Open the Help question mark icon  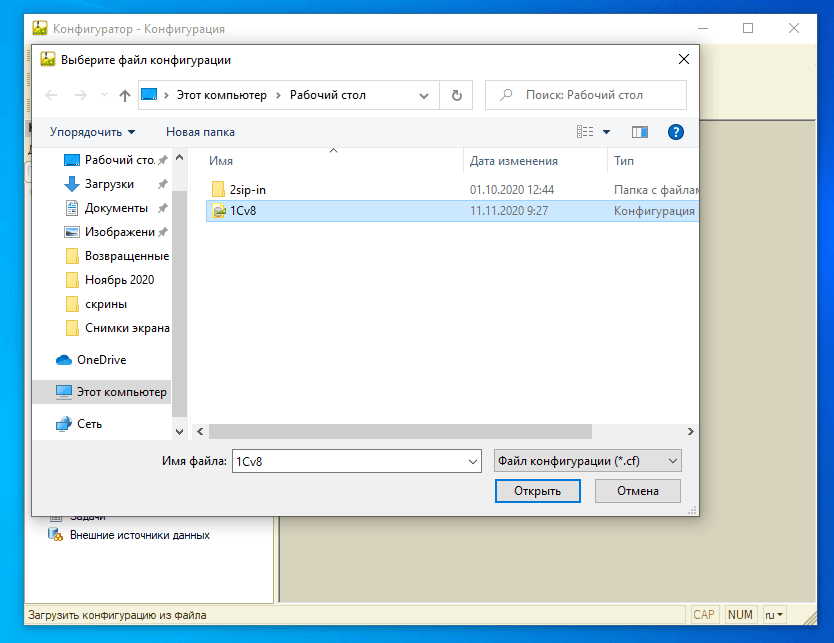coord(675,131)
